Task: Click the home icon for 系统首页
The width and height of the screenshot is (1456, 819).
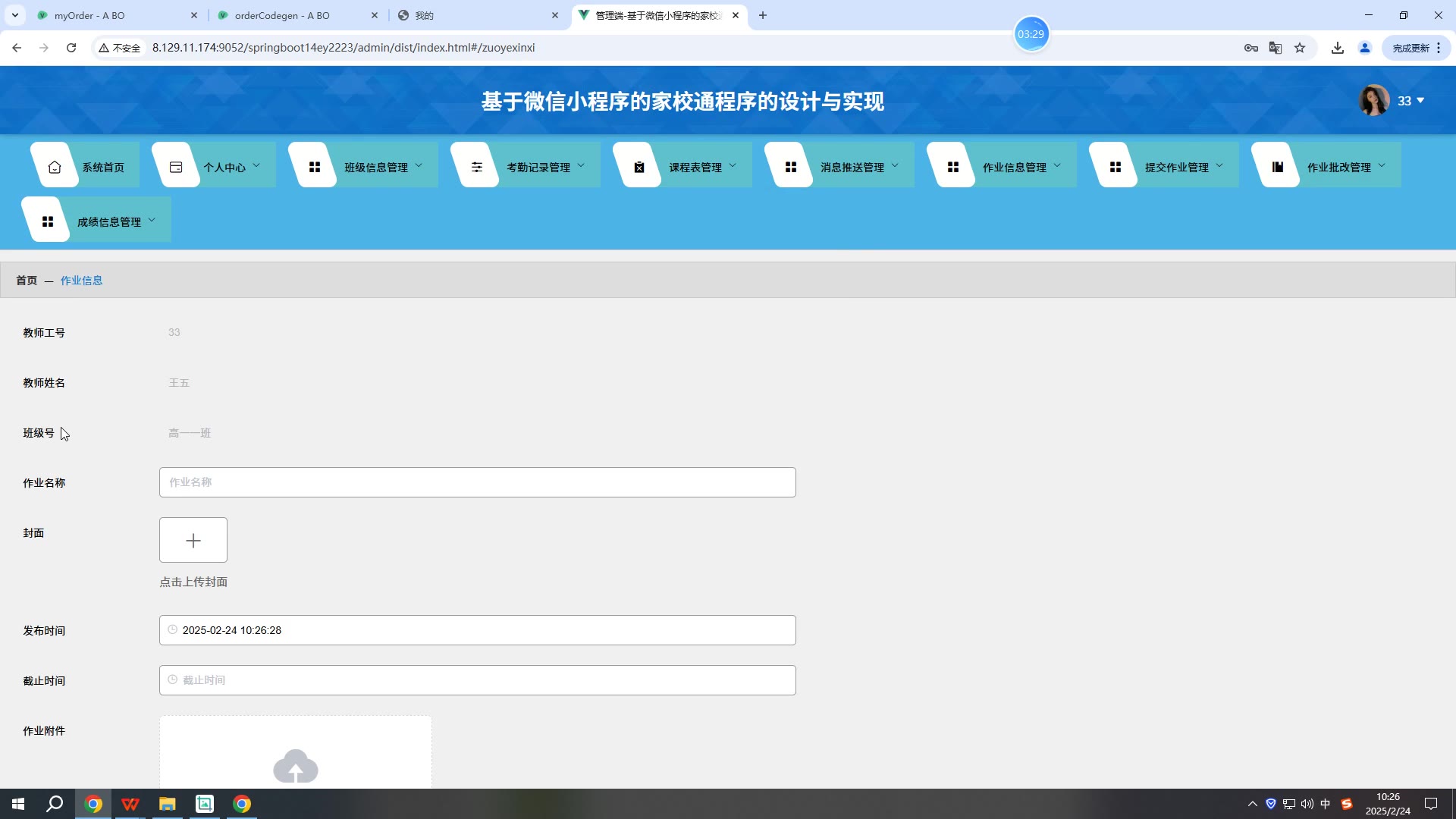Action: click(x=55, y=167)
